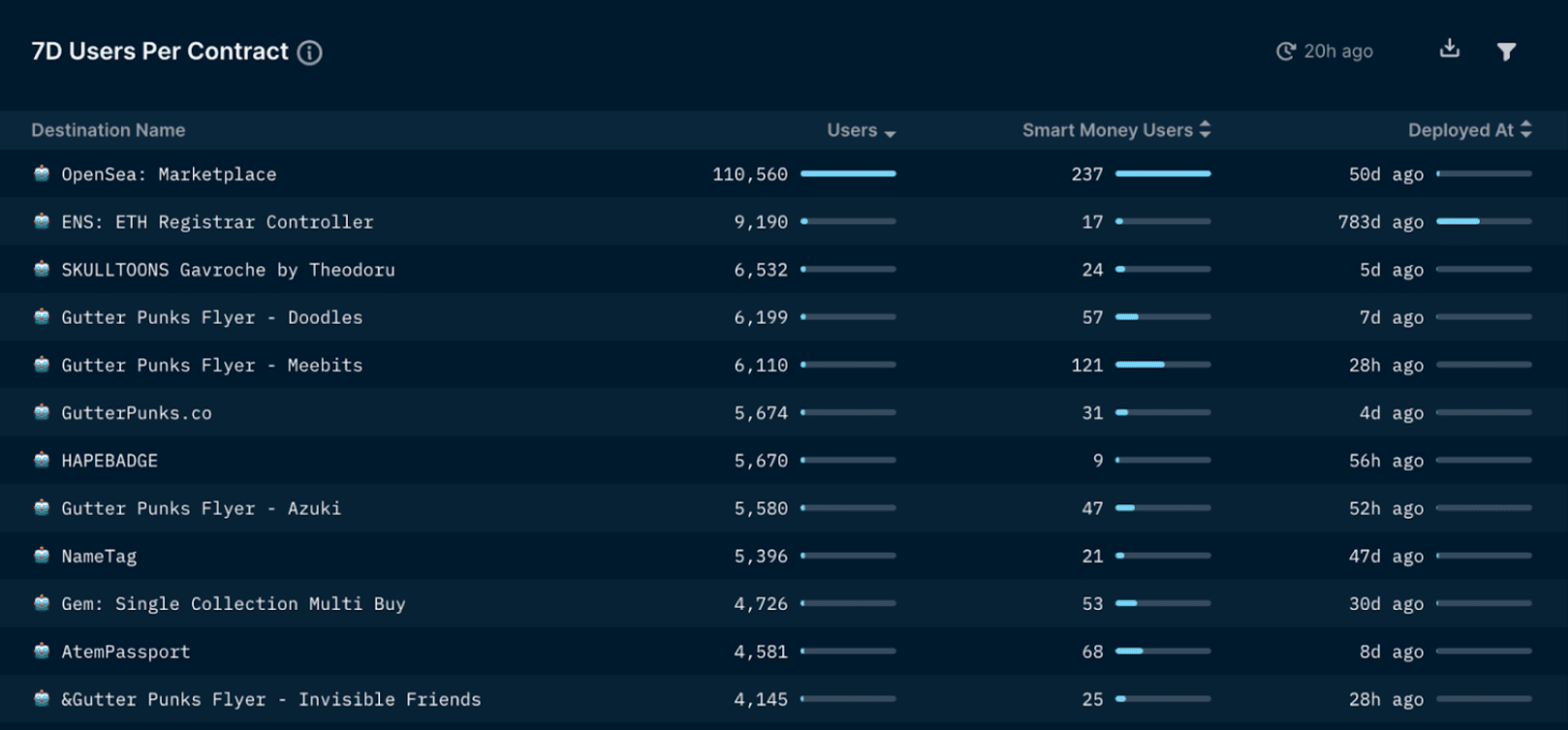Click the 20h ago last-updated label
The width and height of the screenshot is (1568, 730).
pyautogui.click(x=1338, y=51)
